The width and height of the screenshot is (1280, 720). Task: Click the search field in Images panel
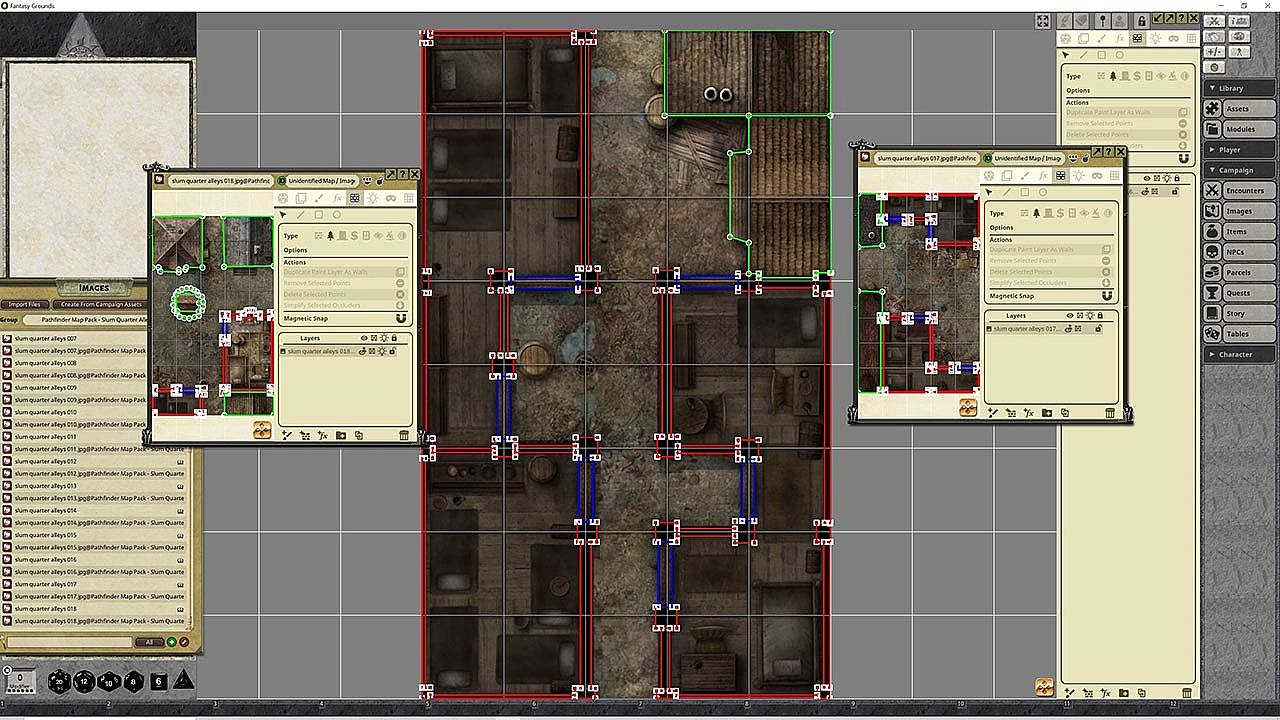(68, 642)
